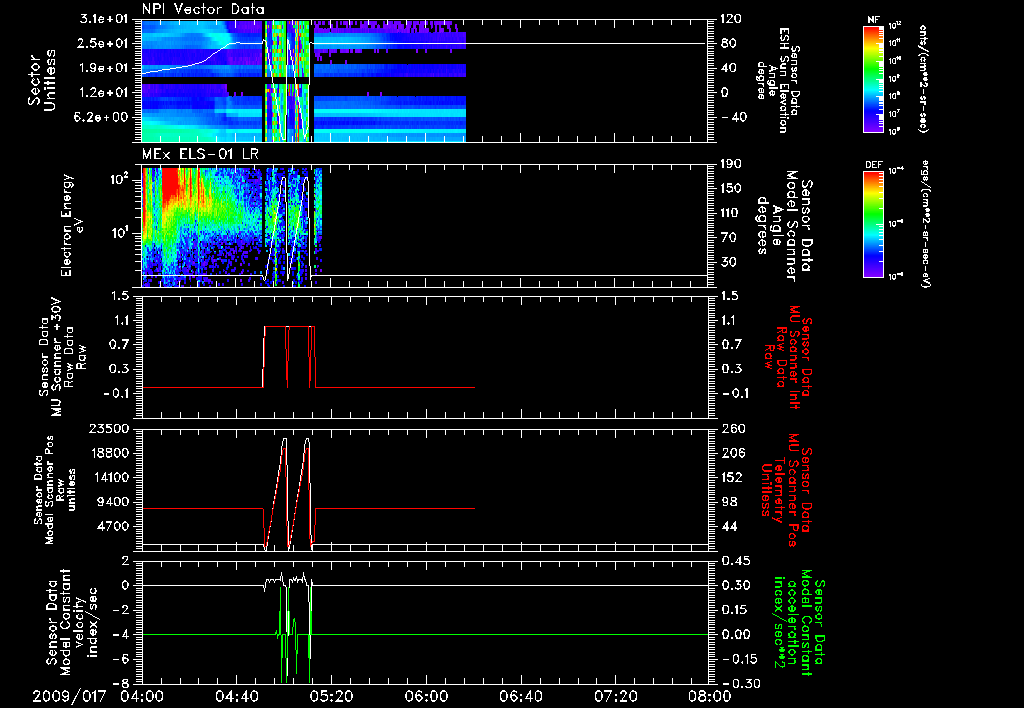This screenshot has height=708, width=1024.
Task: Click the '04:40' time axis label
Action: [x=236, y=697]
